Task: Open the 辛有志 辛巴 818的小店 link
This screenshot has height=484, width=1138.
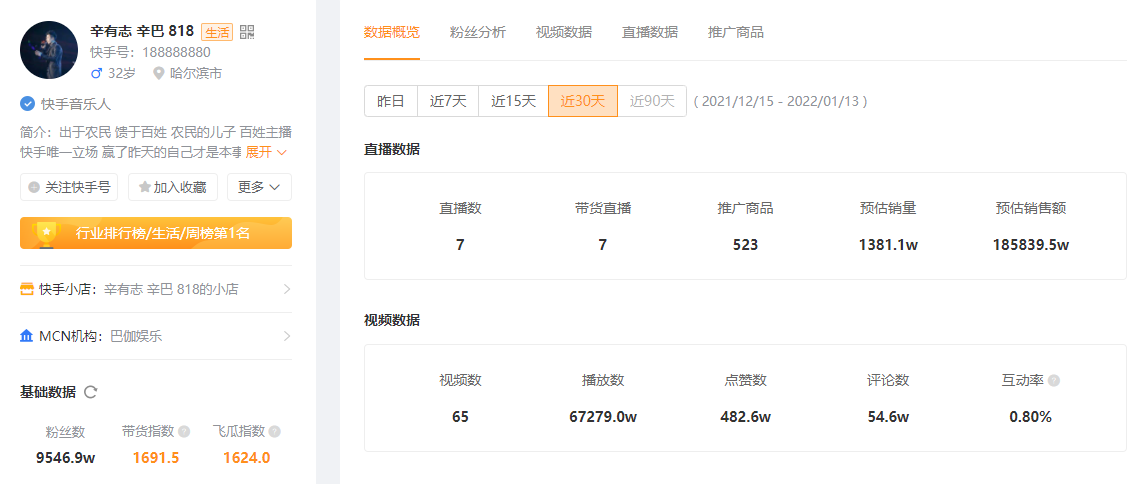Action: coord(171,290)
